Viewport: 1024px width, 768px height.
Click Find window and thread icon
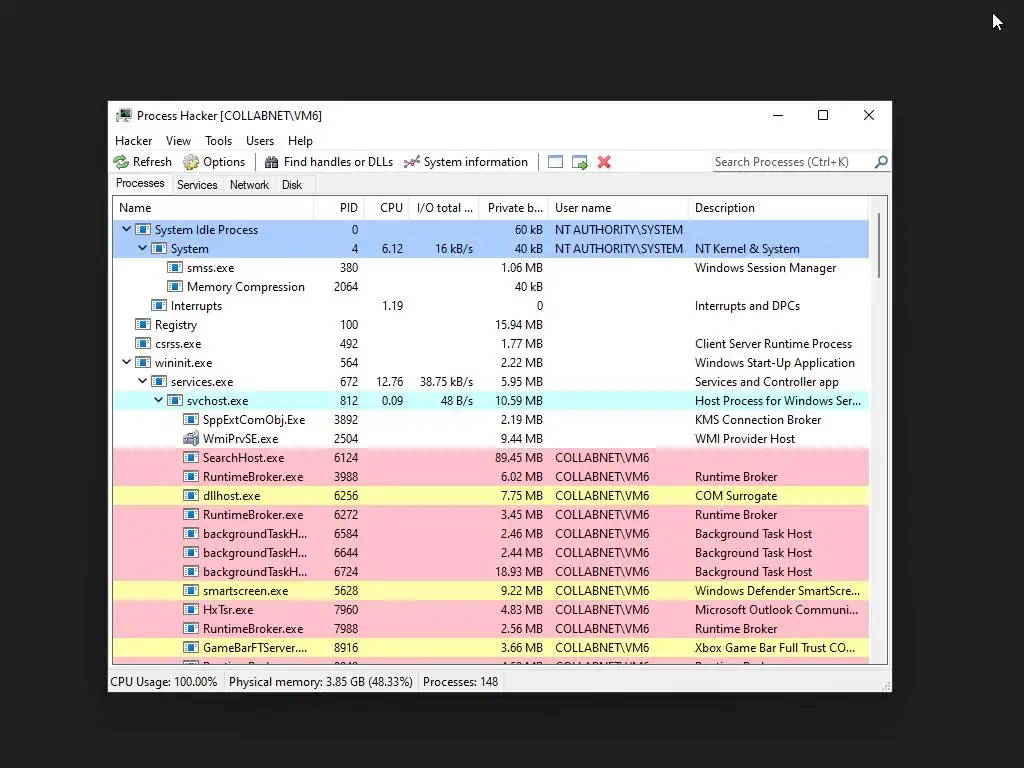tap(579, 162)
